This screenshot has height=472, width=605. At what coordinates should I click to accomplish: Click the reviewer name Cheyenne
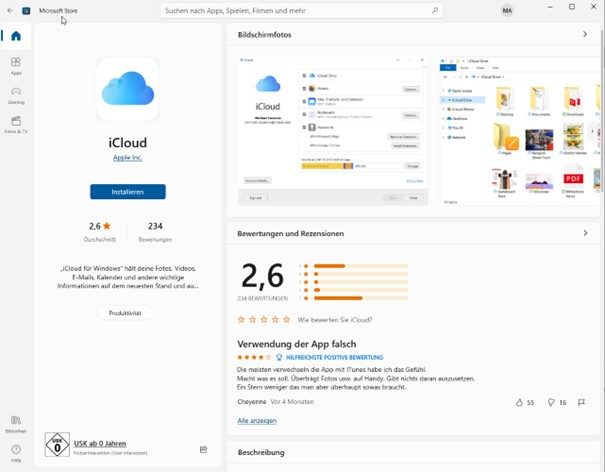[252, 402]
